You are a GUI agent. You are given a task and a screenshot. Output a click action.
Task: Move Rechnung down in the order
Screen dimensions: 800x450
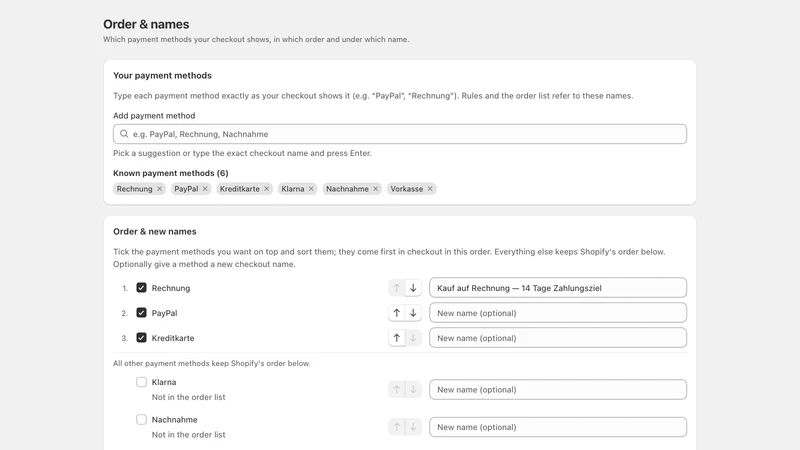[x=413, y=288]
